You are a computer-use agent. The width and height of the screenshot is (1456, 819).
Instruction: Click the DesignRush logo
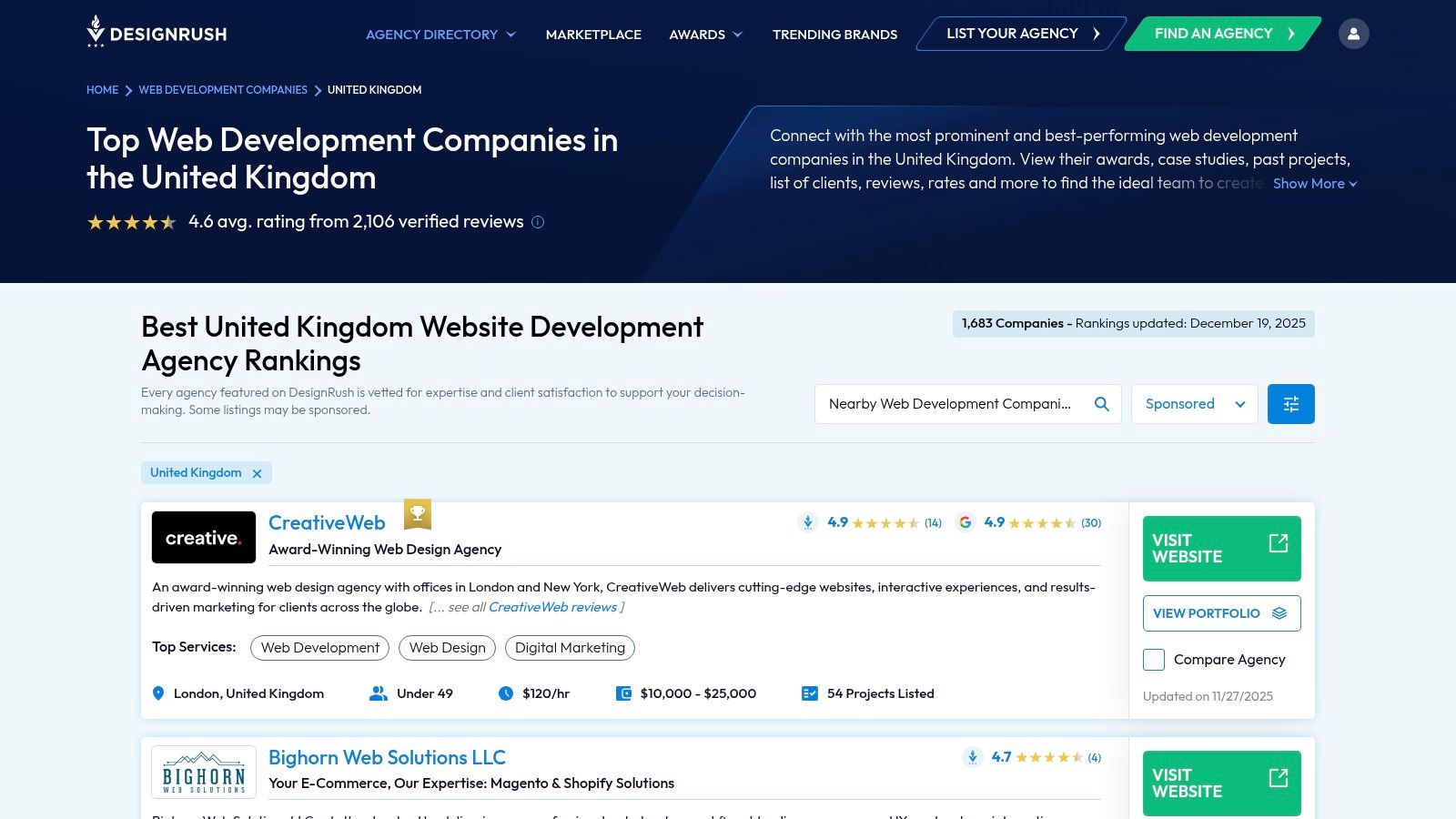point(157,33)
